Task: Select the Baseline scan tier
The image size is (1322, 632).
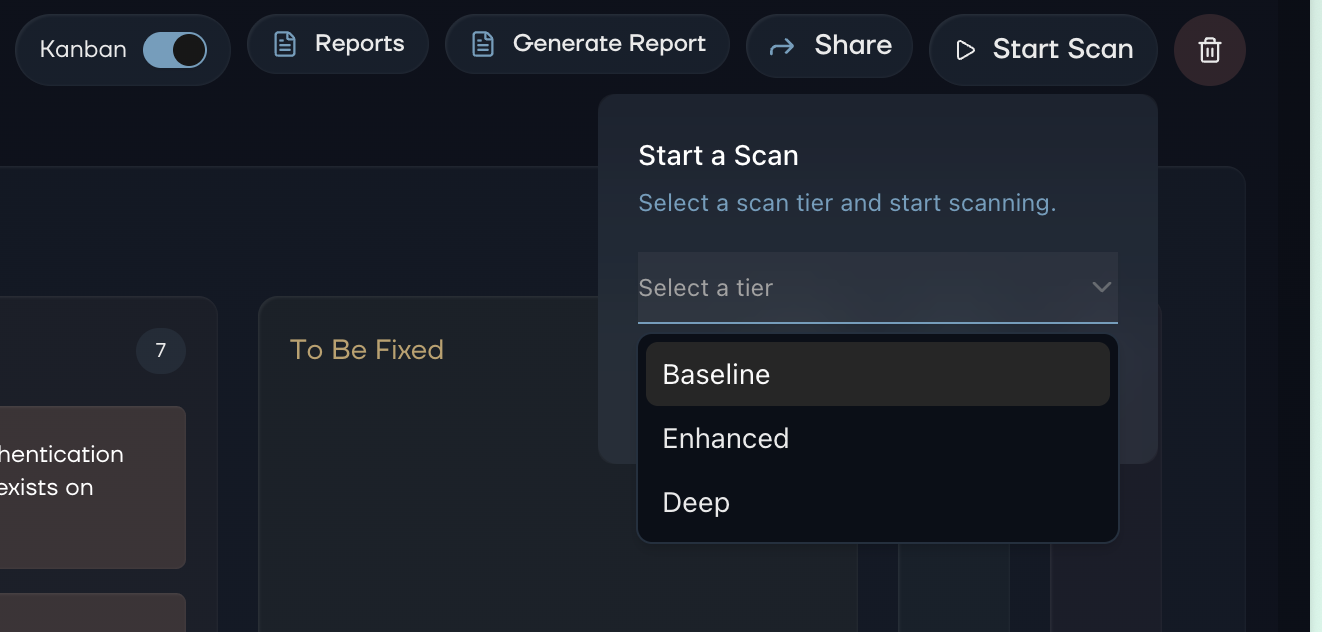Action: coord(878,374)
